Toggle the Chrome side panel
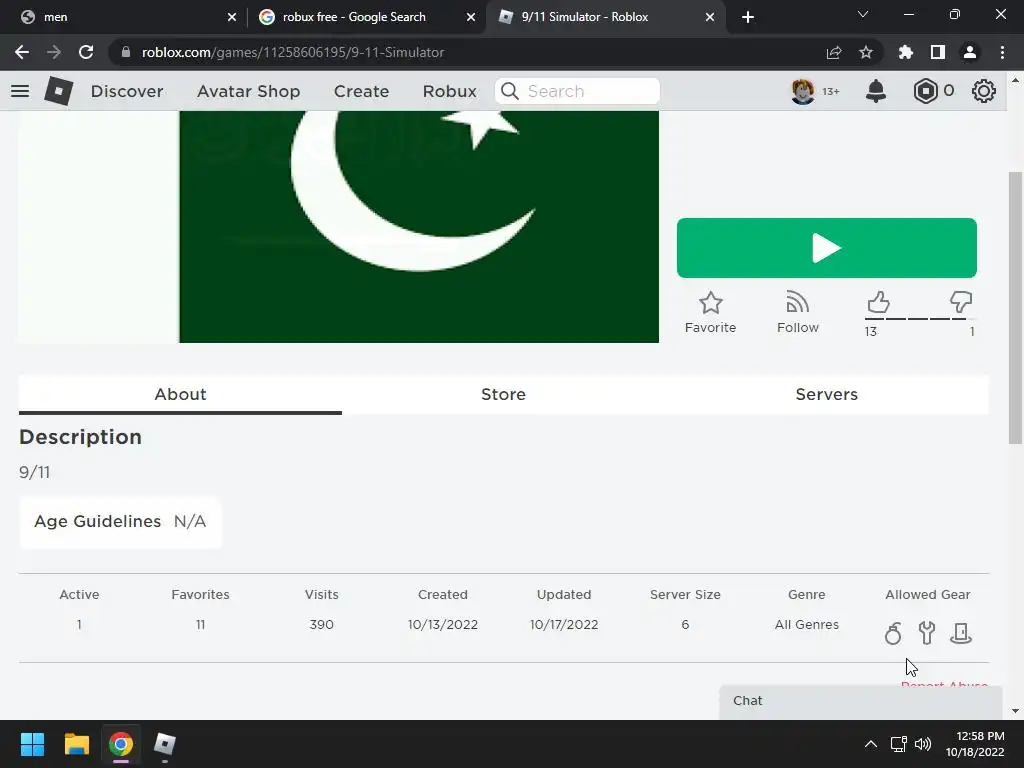Image resolution: width=1024 pixels, height=768 pixels. (x=938, y=52)
